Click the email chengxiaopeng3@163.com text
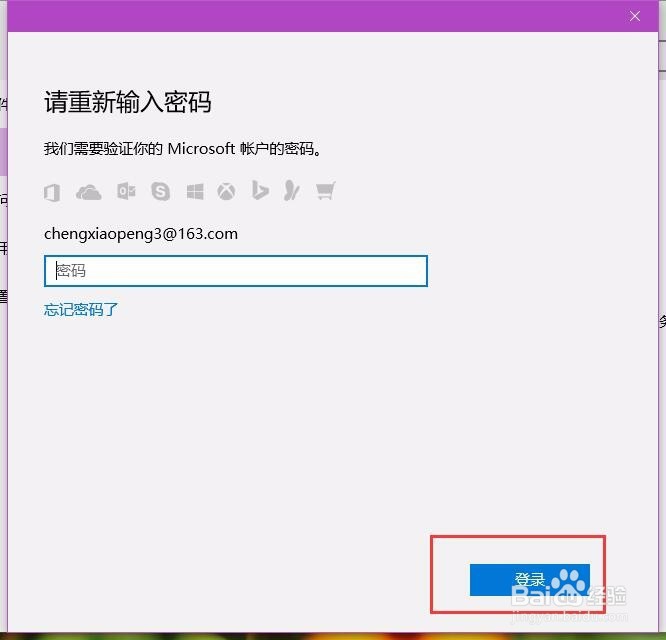Image resolution: width=666 pixels, height=640 pixels. coord(141,234)
